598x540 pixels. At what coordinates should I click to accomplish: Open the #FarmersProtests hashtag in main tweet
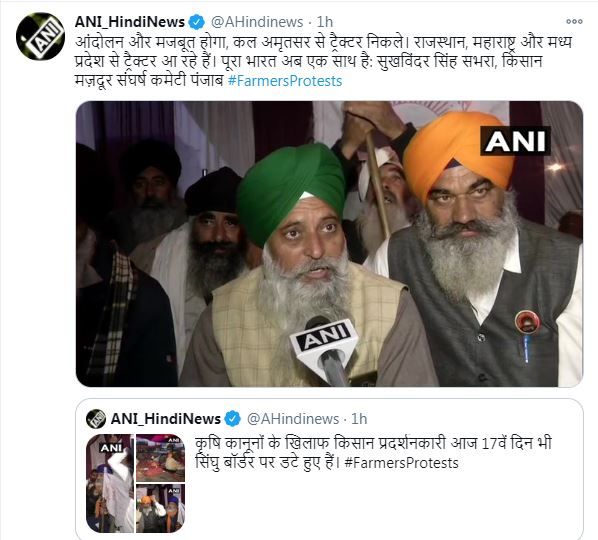click(285, 81)
